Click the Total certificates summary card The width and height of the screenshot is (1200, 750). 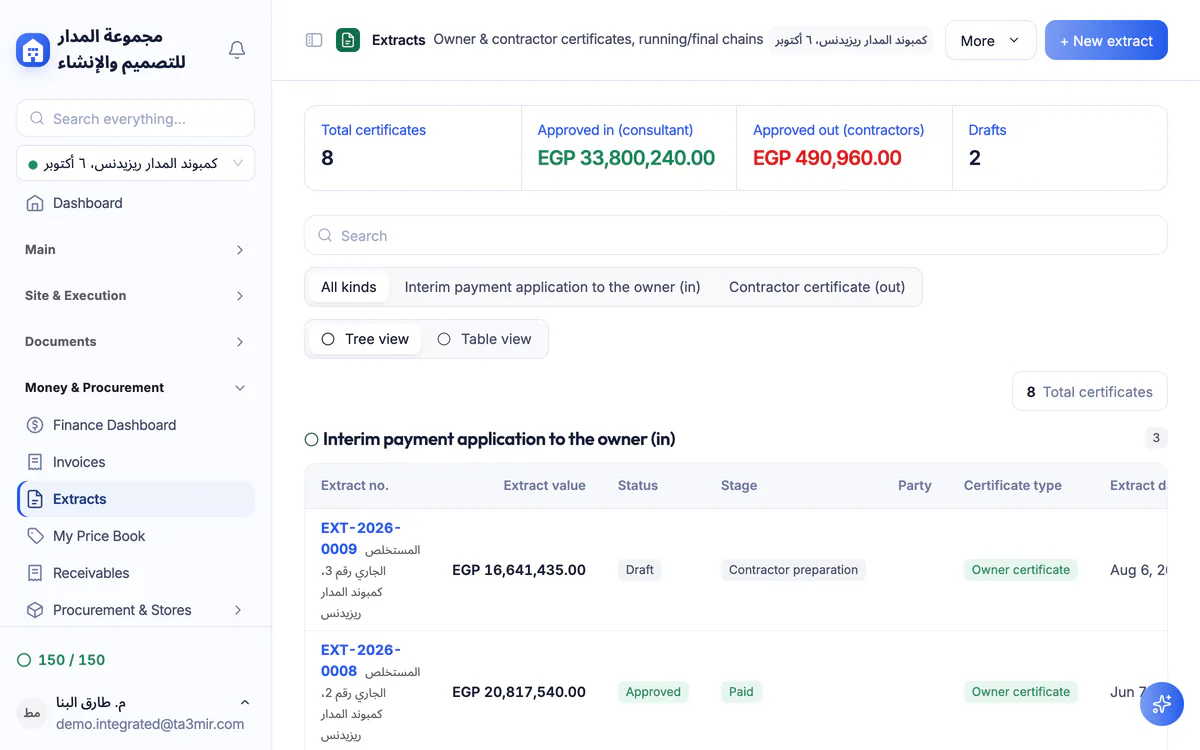413,147
